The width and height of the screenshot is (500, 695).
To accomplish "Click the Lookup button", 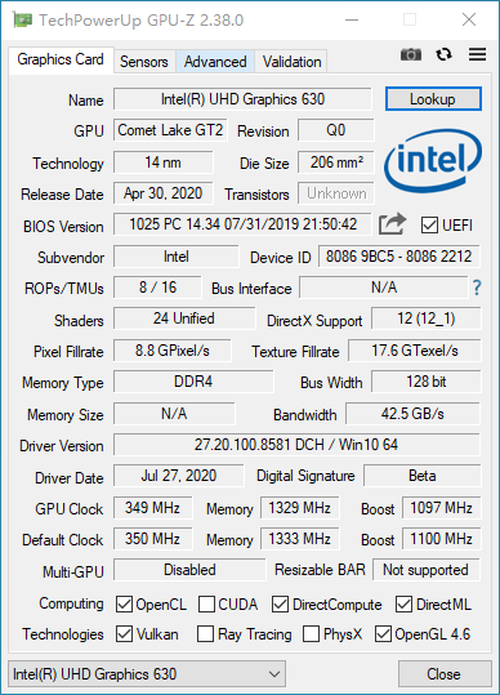I will [x=433, y=99].
